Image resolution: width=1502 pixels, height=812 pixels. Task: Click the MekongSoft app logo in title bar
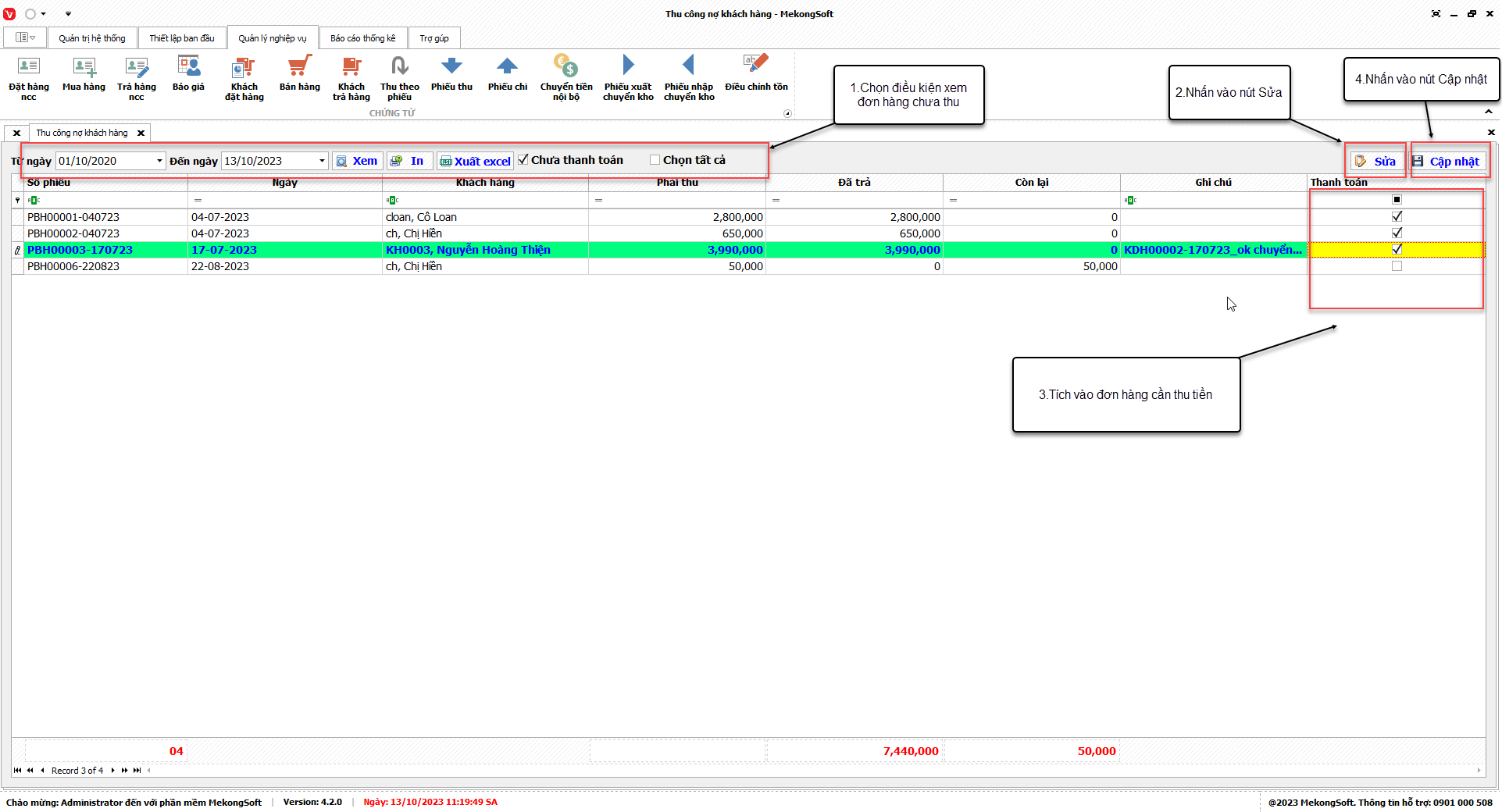(x=9, y=14)
